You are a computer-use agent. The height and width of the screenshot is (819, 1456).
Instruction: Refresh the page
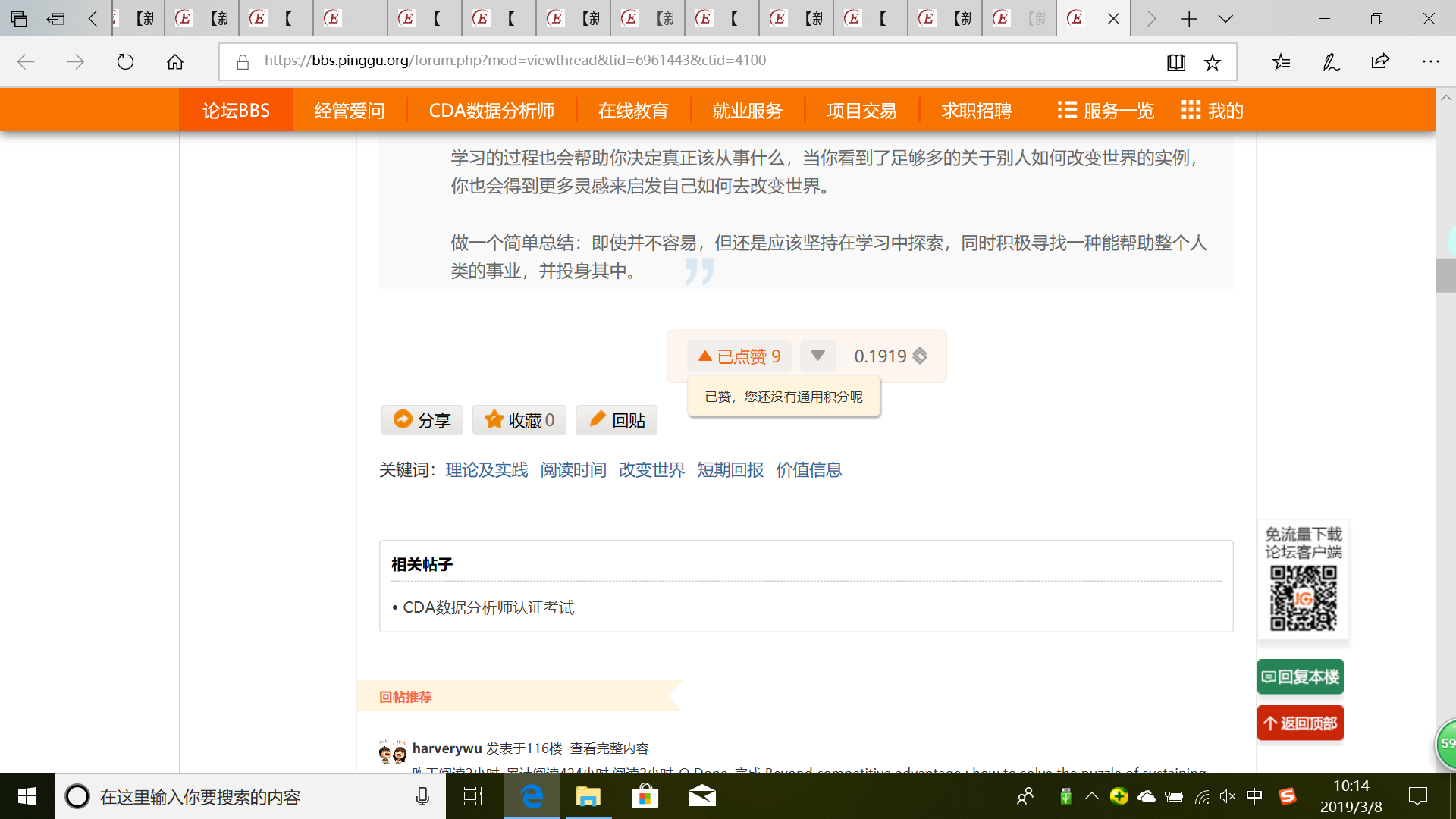point(125,62)
